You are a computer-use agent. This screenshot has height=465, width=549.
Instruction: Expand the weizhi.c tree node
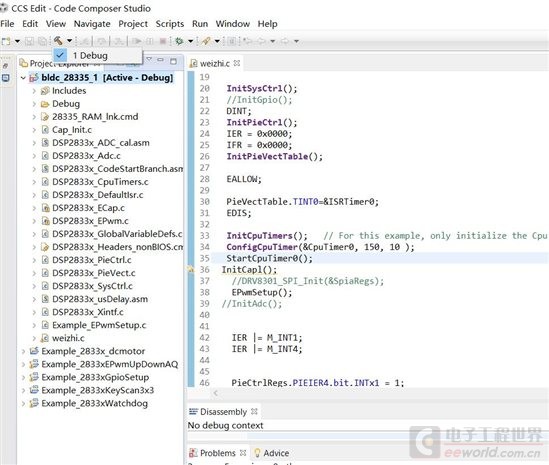pyautogui.click(x=34, y=338)
